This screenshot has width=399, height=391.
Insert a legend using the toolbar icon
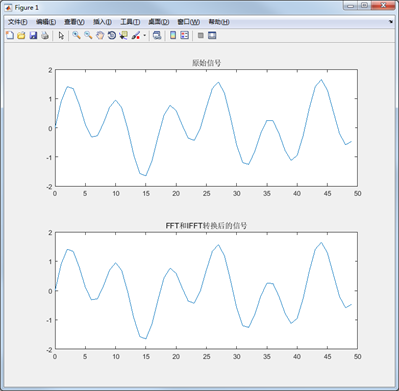184,35
